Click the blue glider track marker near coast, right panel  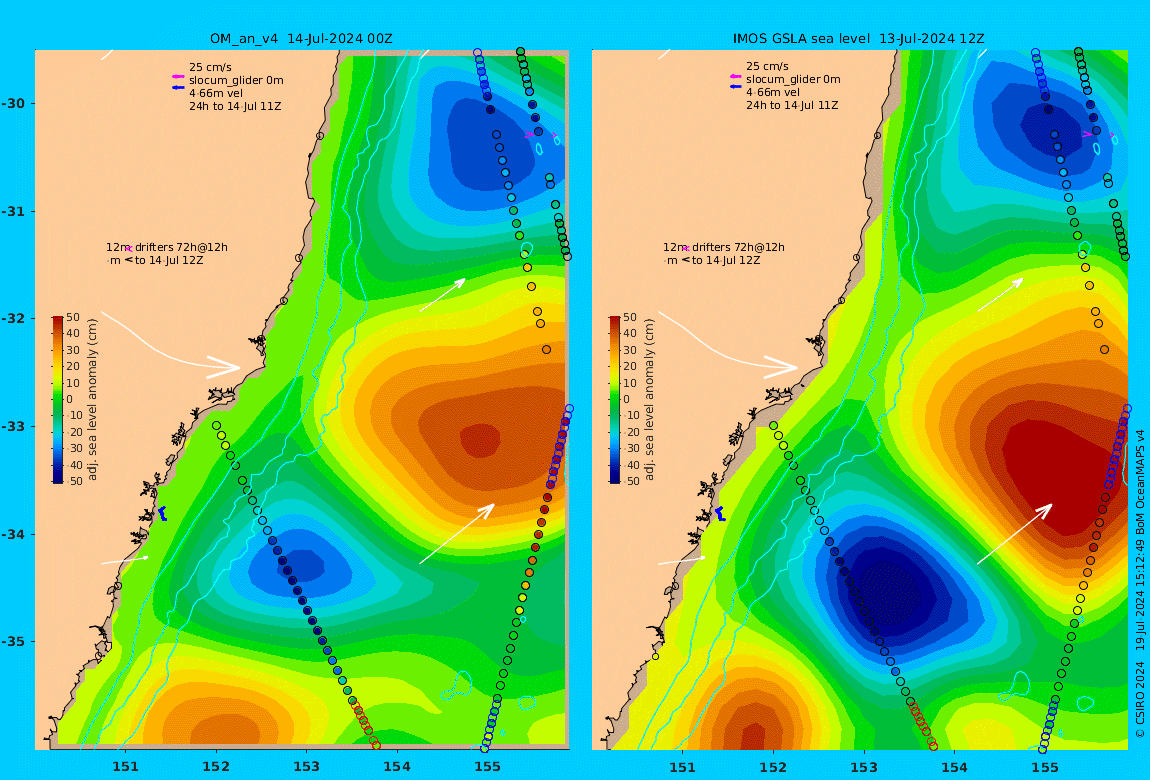[719, 513]
